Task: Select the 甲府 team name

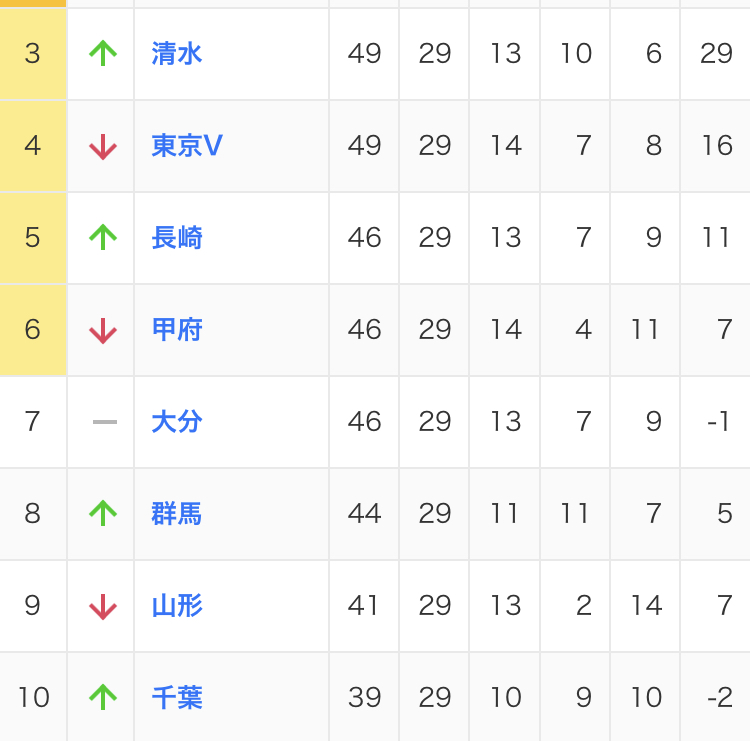Action: click(177, 330)
